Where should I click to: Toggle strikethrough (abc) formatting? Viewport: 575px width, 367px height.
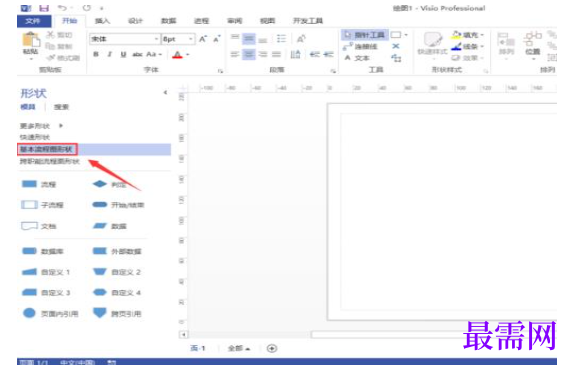137,54
